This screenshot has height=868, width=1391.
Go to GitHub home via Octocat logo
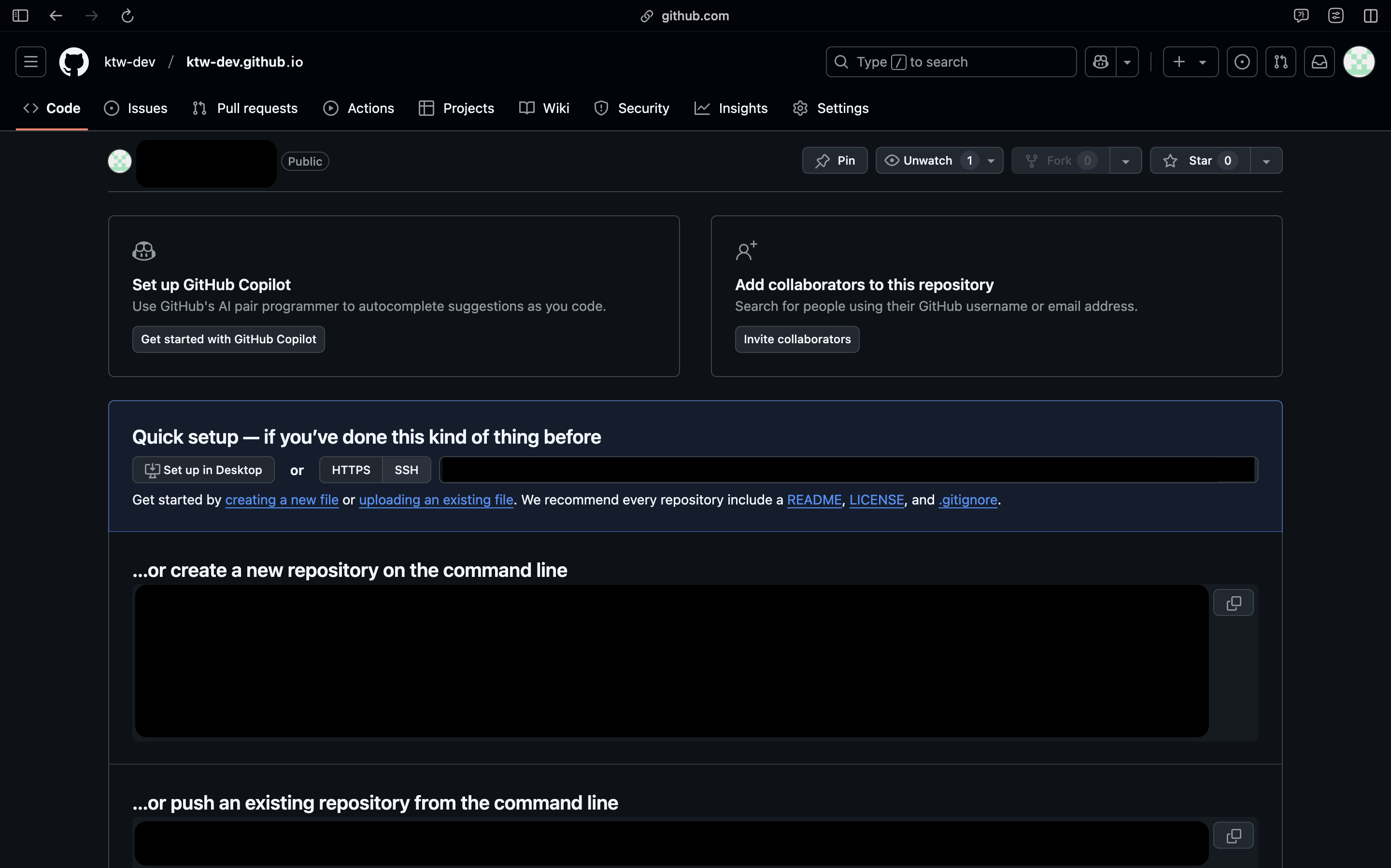click(x=74, y=61)
